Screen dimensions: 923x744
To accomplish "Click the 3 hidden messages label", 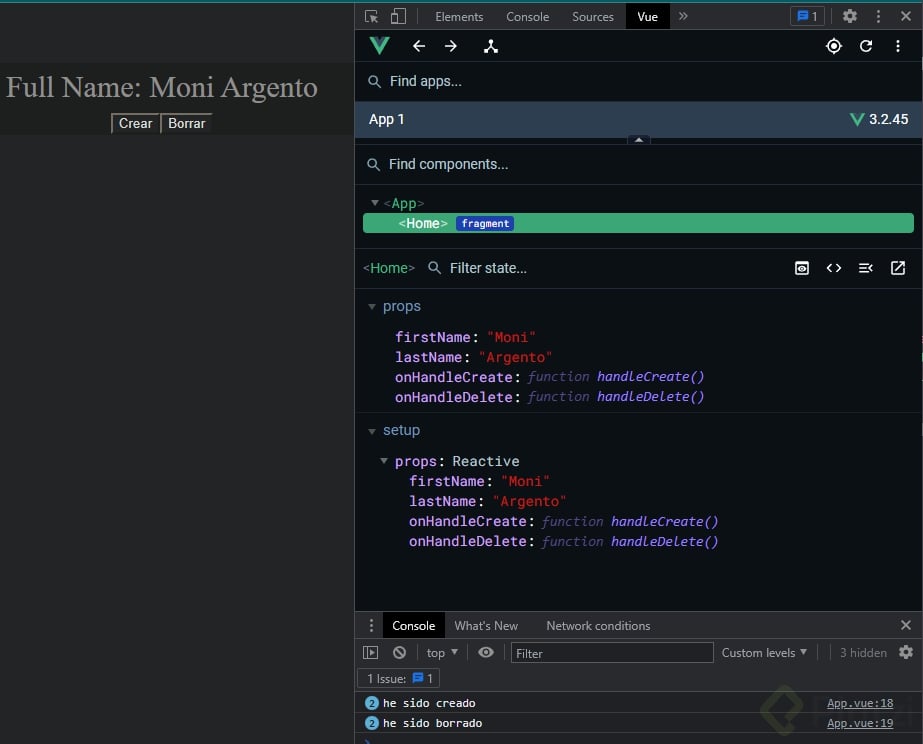I will [x=863, y=653].
